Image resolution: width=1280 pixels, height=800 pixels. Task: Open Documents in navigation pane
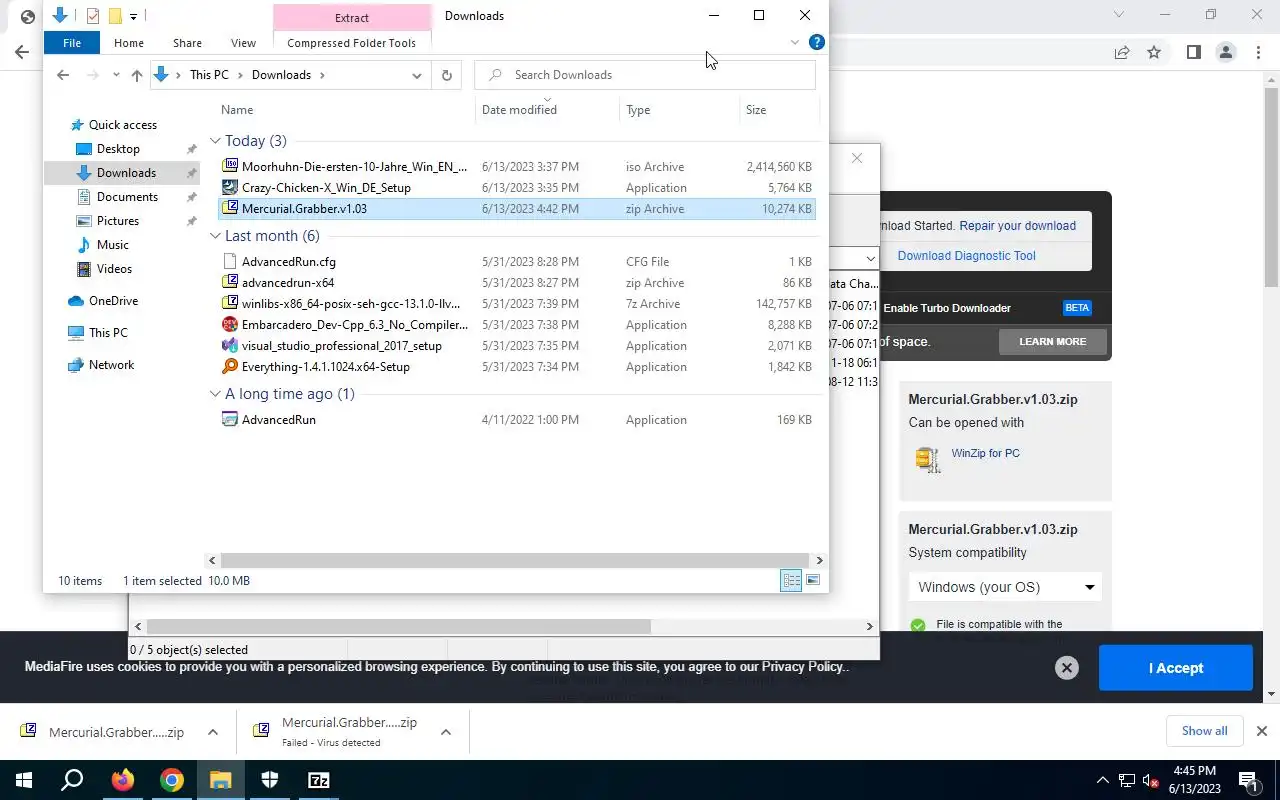coord(127,197)
